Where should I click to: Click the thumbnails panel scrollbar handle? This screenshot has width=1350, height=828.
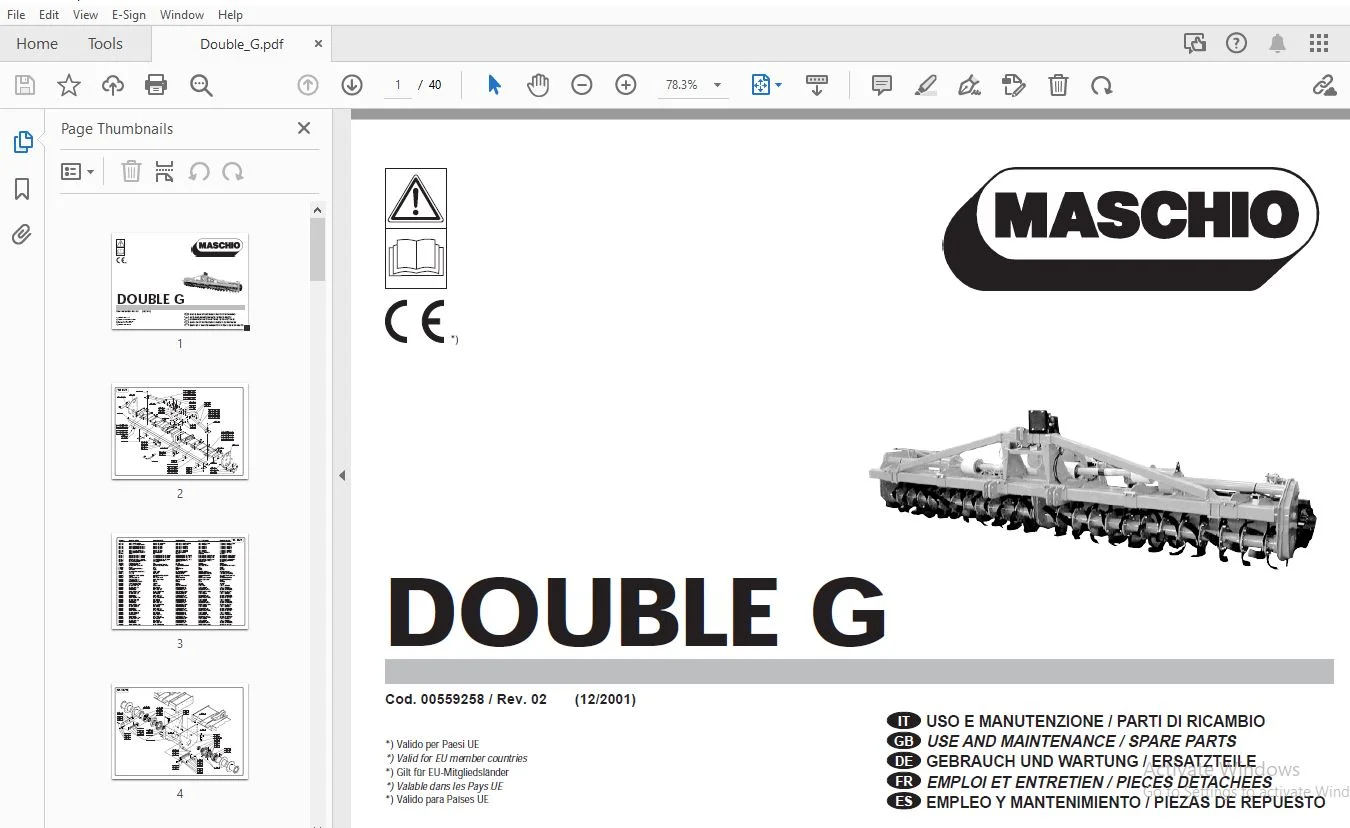pos(318,249)
